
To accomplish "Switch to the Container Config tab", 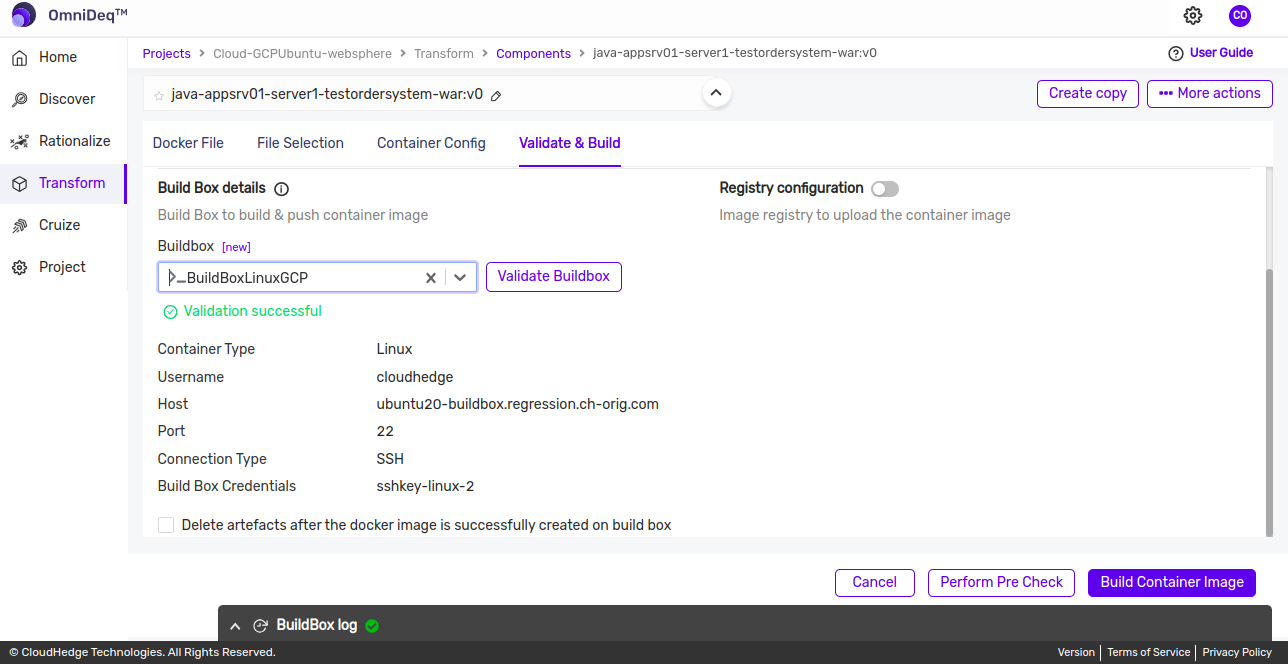I will coord(431,143).
